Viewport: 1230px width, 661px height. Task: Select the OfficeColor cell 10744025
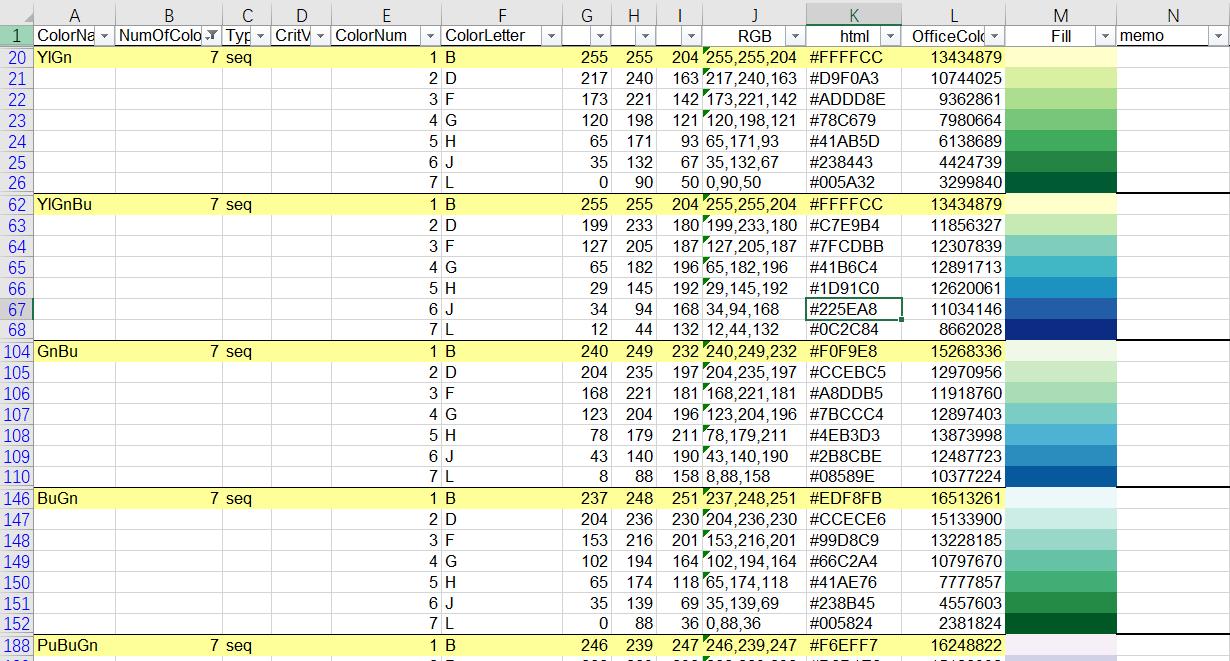pos(953,78)
